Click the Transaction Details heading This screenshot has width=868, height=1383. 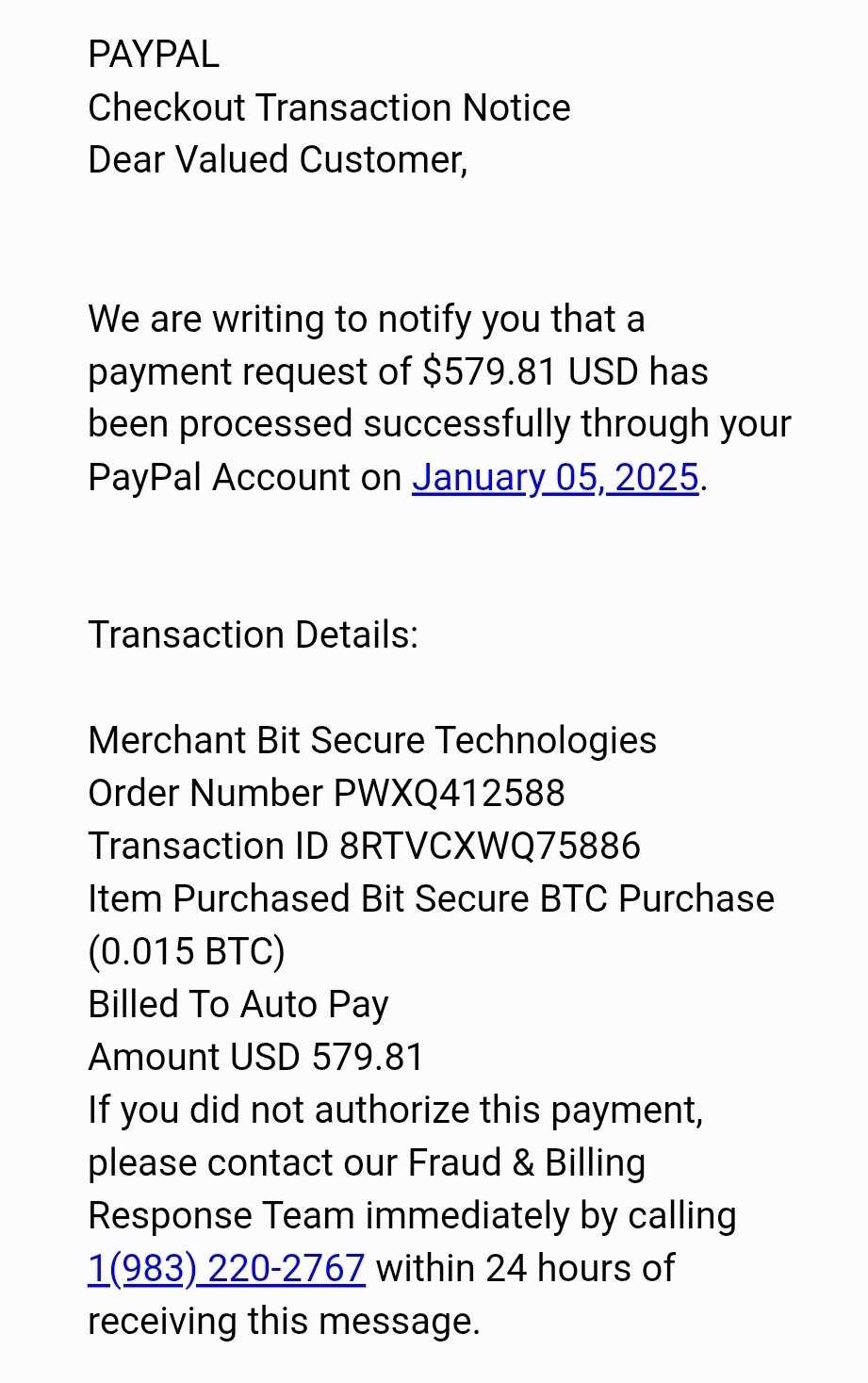point(253,635)
